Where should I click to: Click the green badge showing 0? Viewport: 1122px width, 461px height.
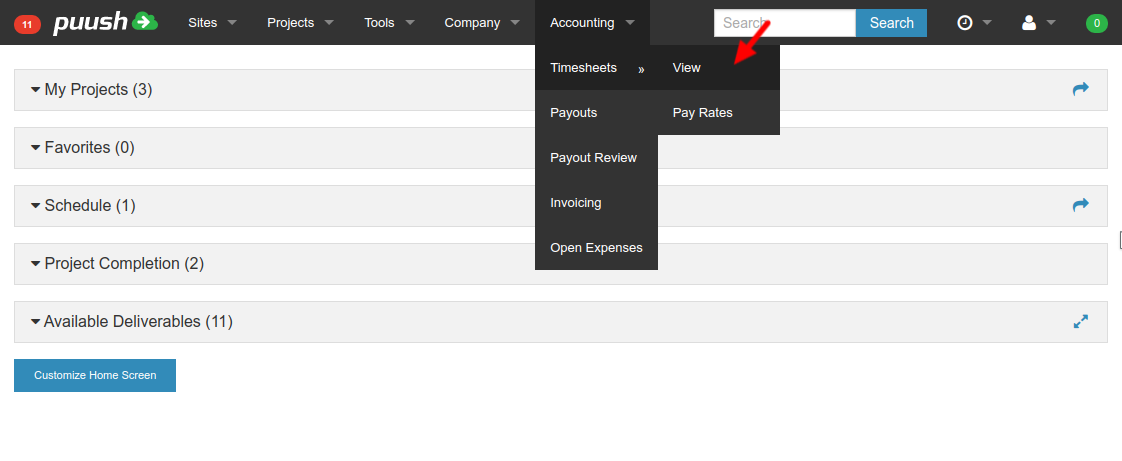click(1096, 23)
